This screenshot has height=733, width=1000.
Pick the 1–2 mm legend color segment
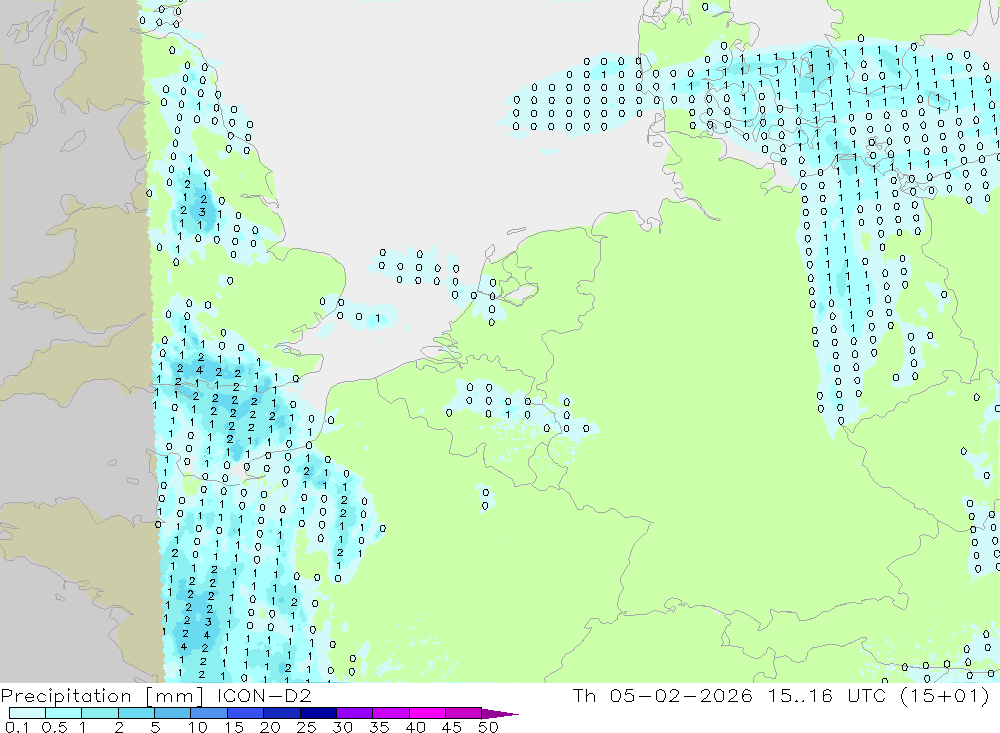pyautogui.click(x=100, y=713)
